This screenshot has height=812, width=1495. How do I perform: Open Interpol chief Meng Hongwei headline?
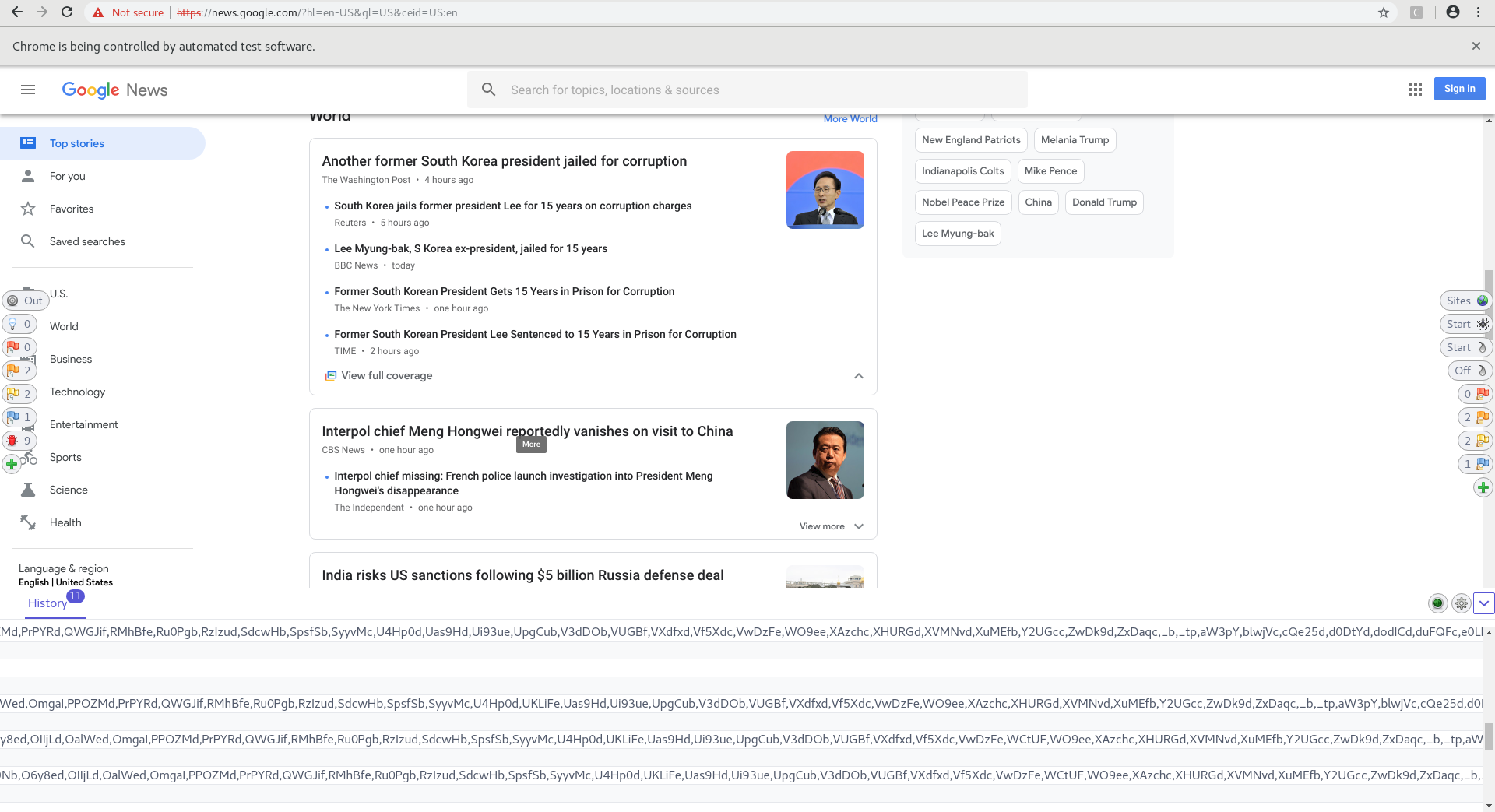527,431
